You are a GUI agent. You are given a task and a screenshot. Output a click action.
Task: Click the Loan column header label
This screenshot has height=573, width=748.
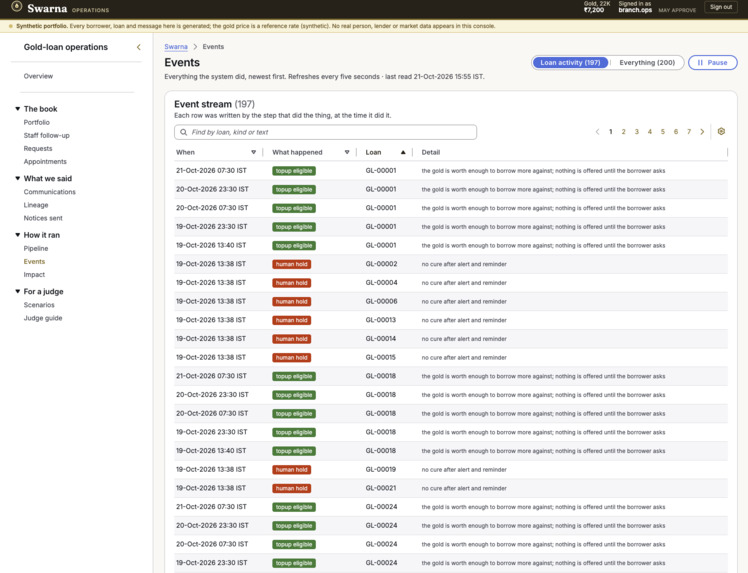click(374, 152)
